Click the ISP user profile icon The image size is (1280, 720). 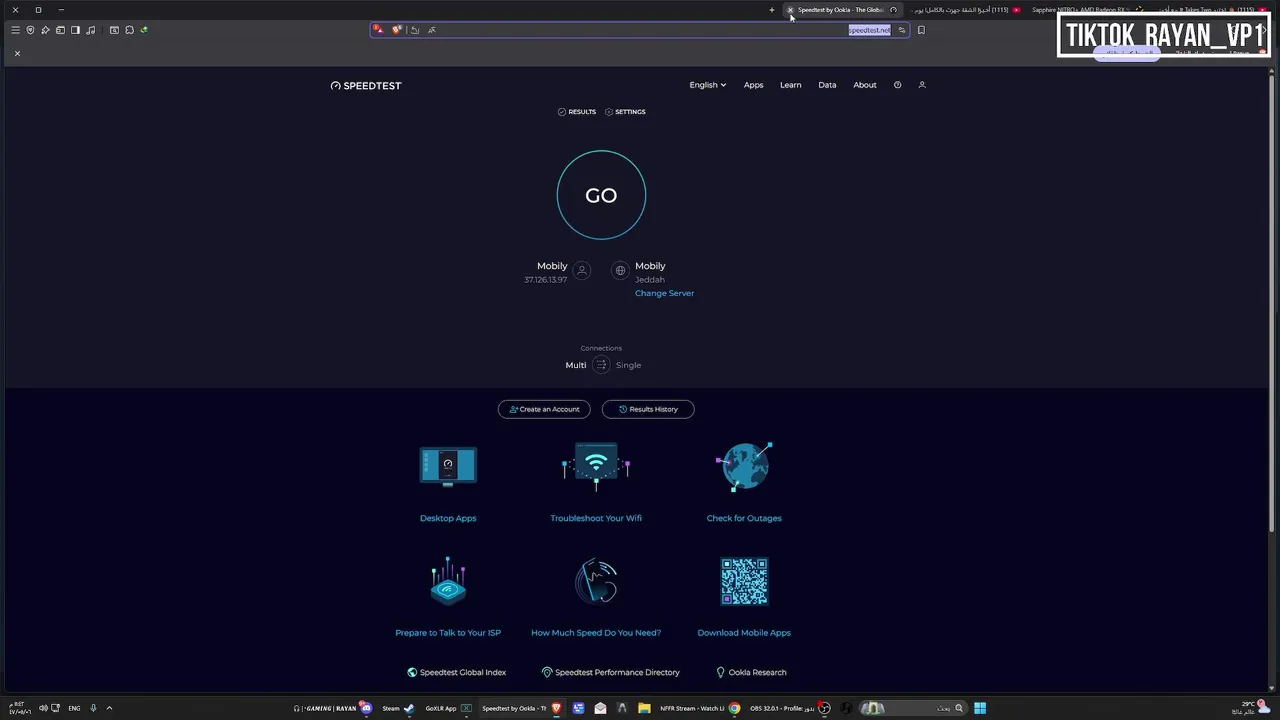[582, 270]
